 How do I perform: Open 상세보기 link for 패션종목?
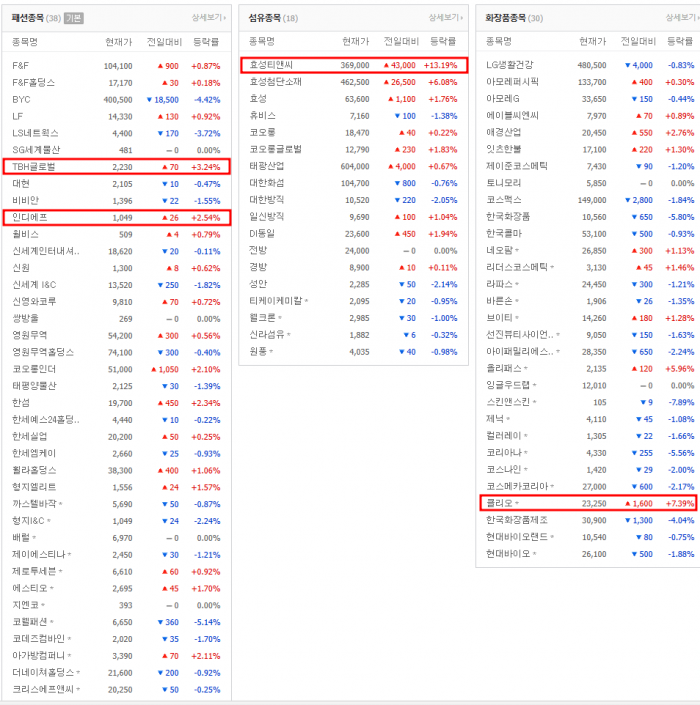click(209, 18)
